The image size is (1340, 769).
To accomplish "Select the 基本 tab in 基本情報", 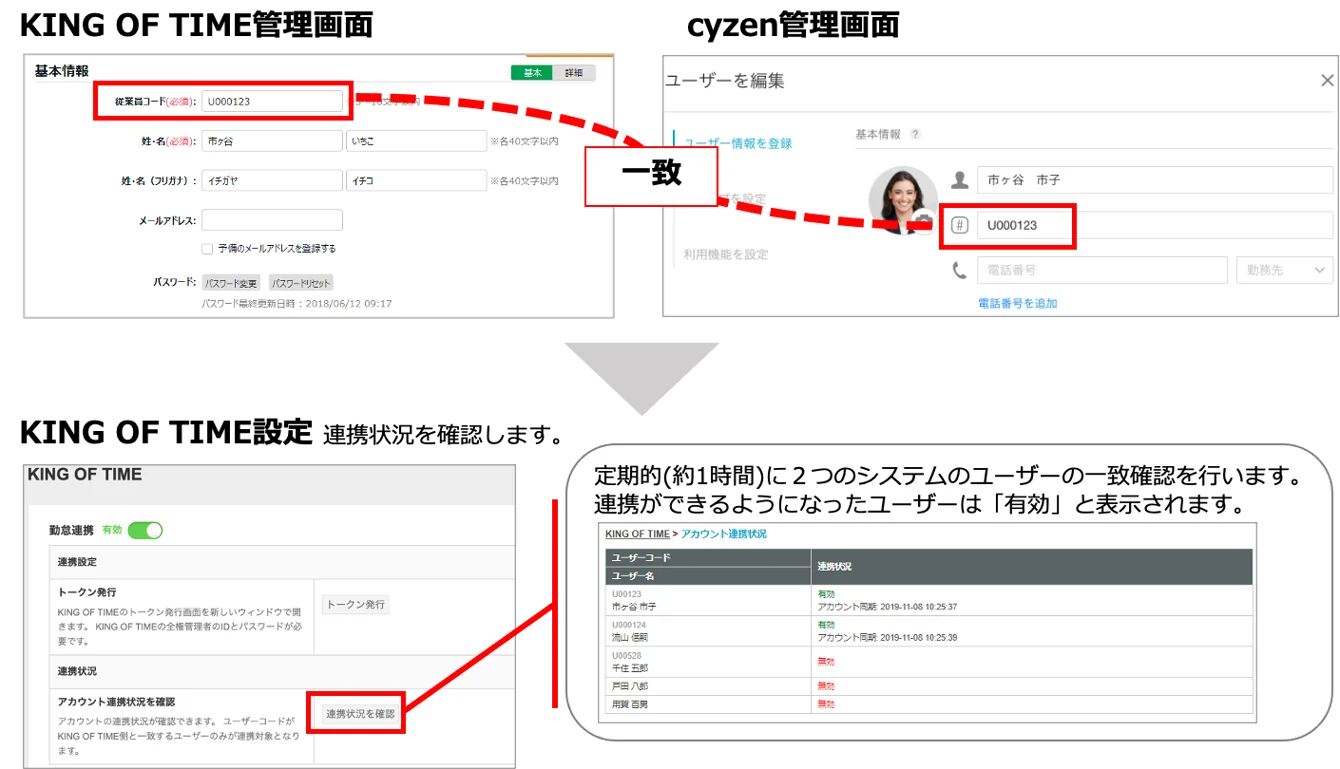I will tap(532, 73).
